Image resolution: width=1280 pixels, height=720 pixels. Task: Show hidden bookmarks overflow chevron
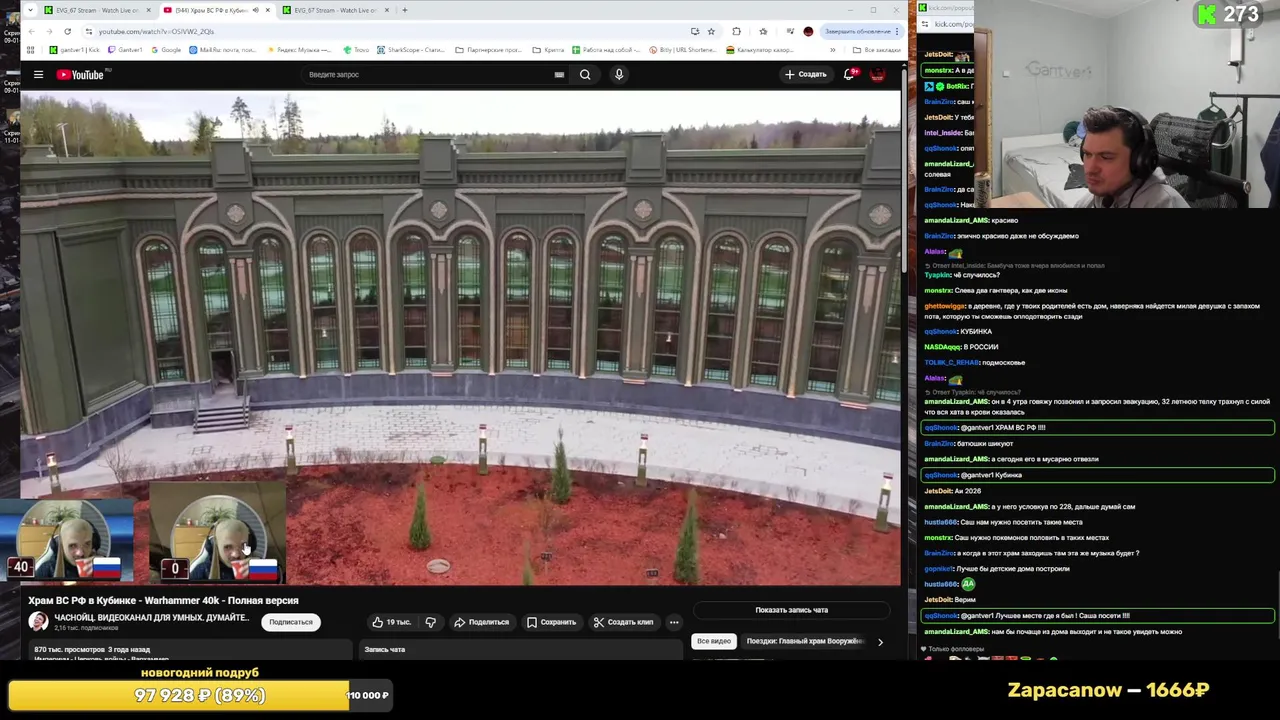(832, 50)
